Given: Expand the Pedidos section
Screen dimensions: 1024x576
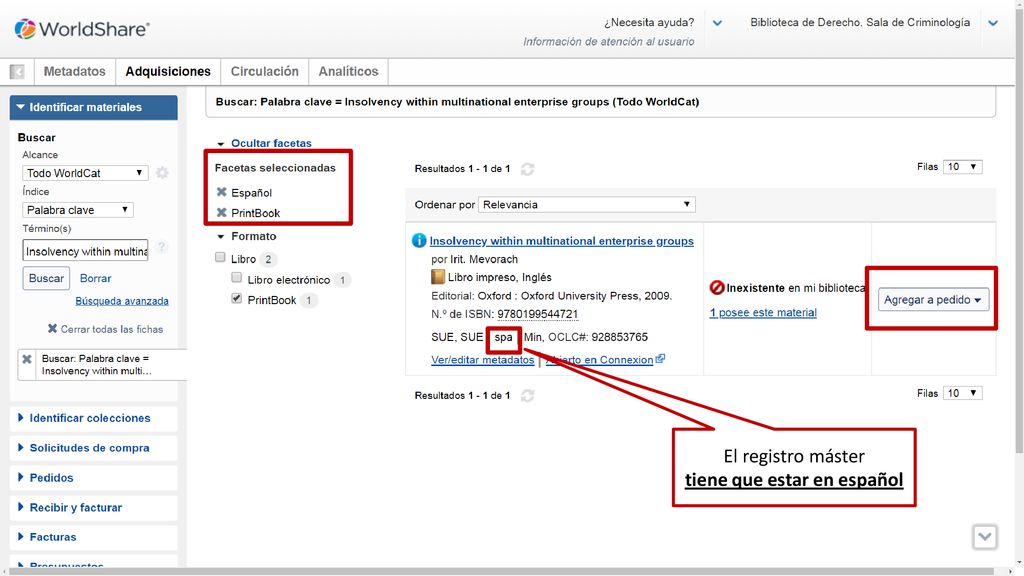Looking at the screenshot, I should pyautogui.click(x=93, y=477).
